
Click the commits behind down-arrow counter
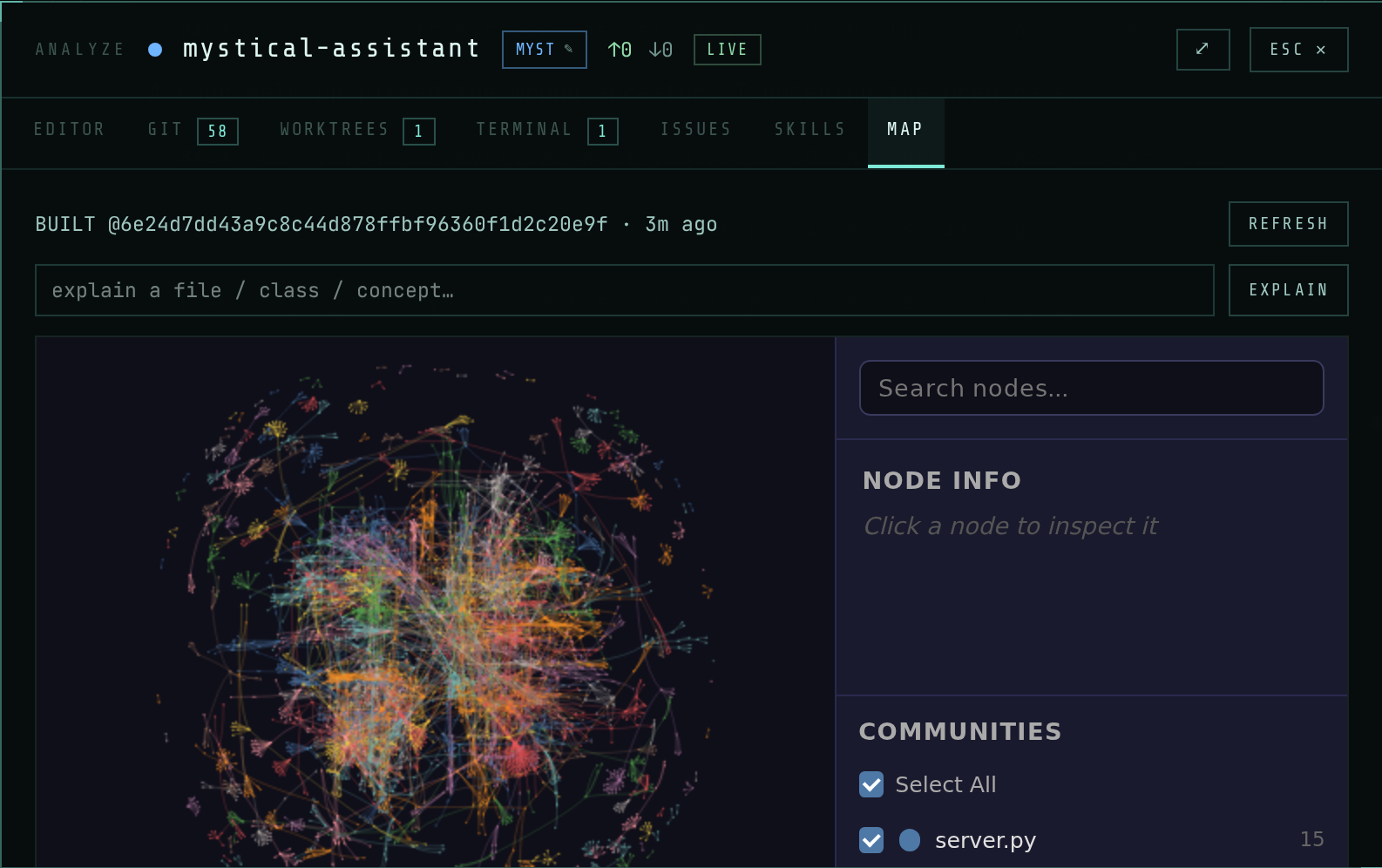click(x=661, y=50)
